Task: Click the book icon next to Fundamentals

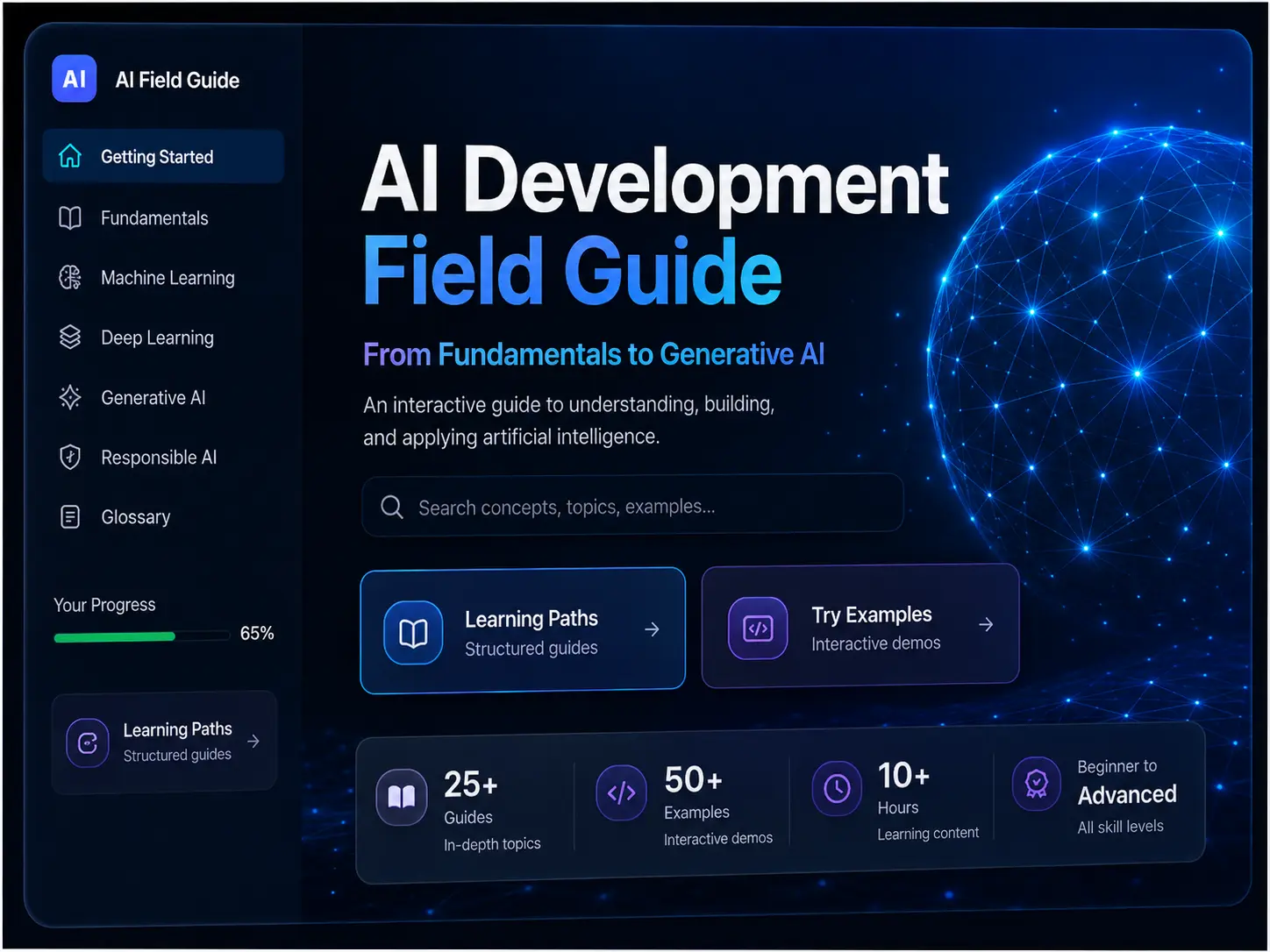Action: click(x=70, y=217)
